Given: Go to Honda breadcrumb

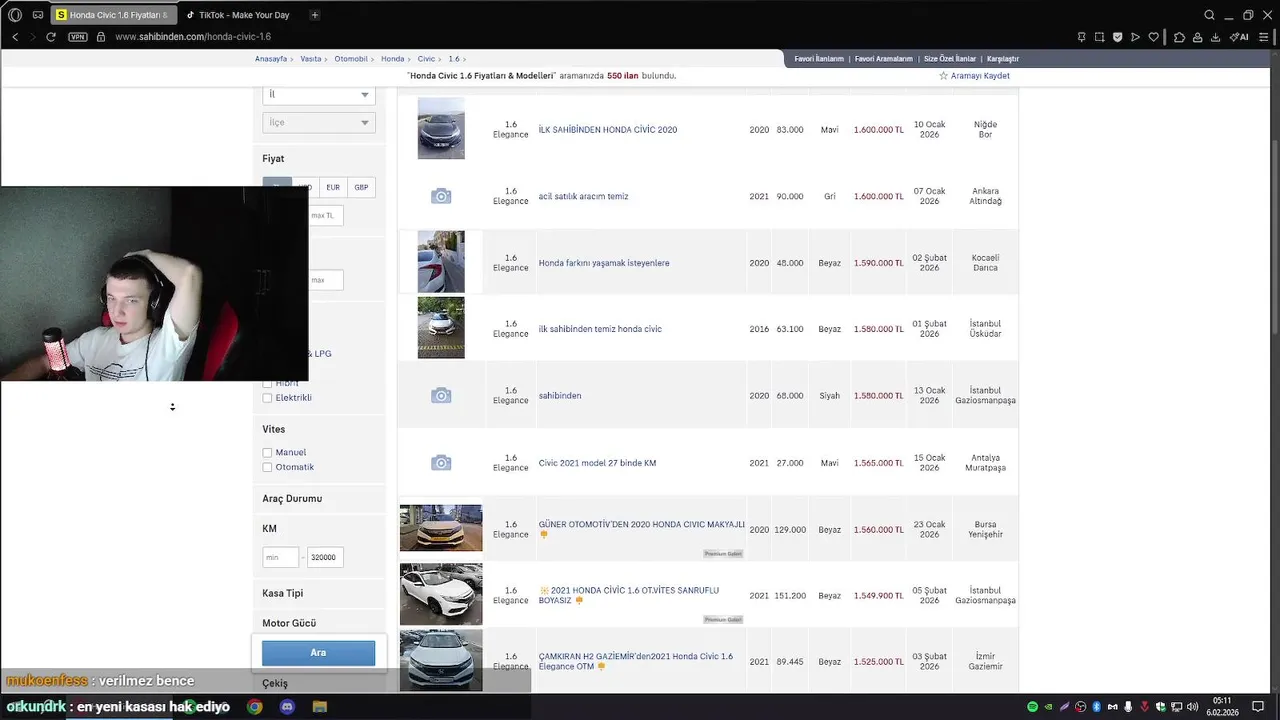Looking at the screenshot, I should tap(393, 59).
